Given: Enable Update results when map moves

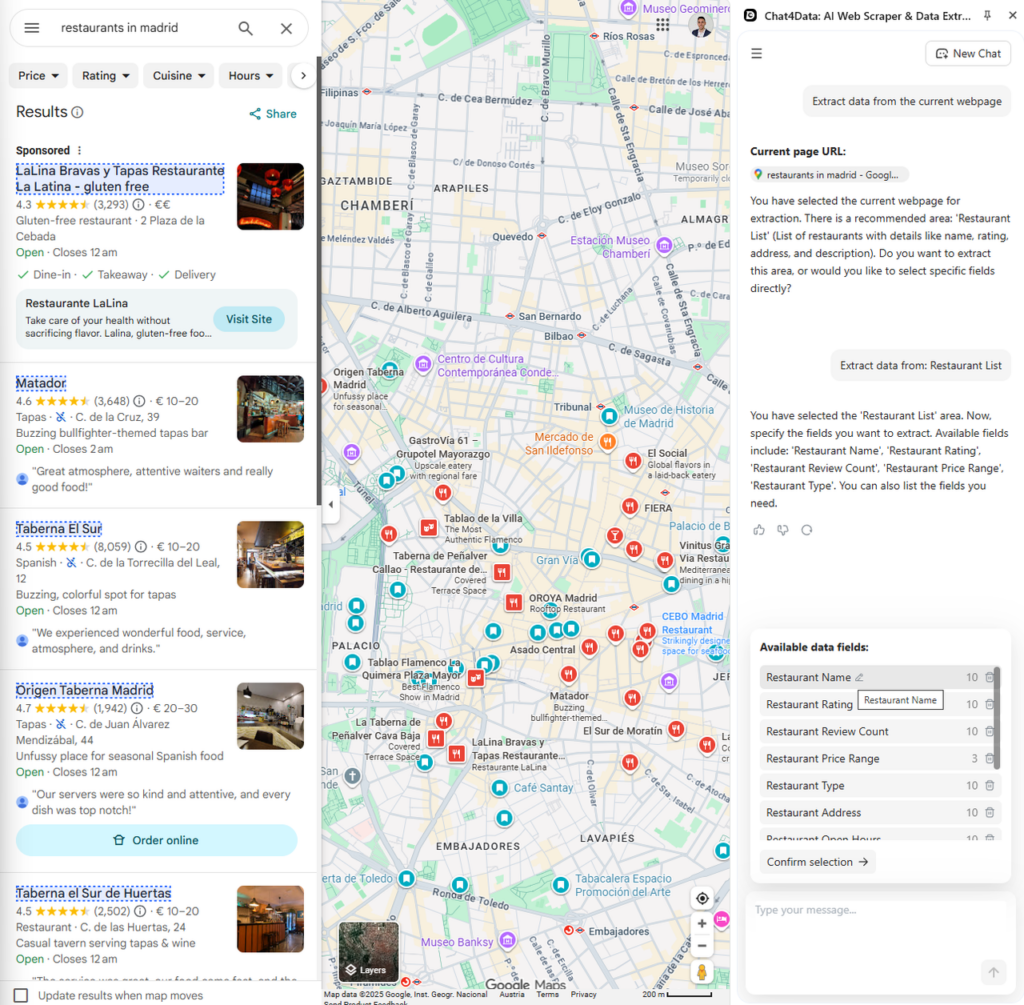Looking at the screenshot, I should pyautogui.click(x=21, y=995).
